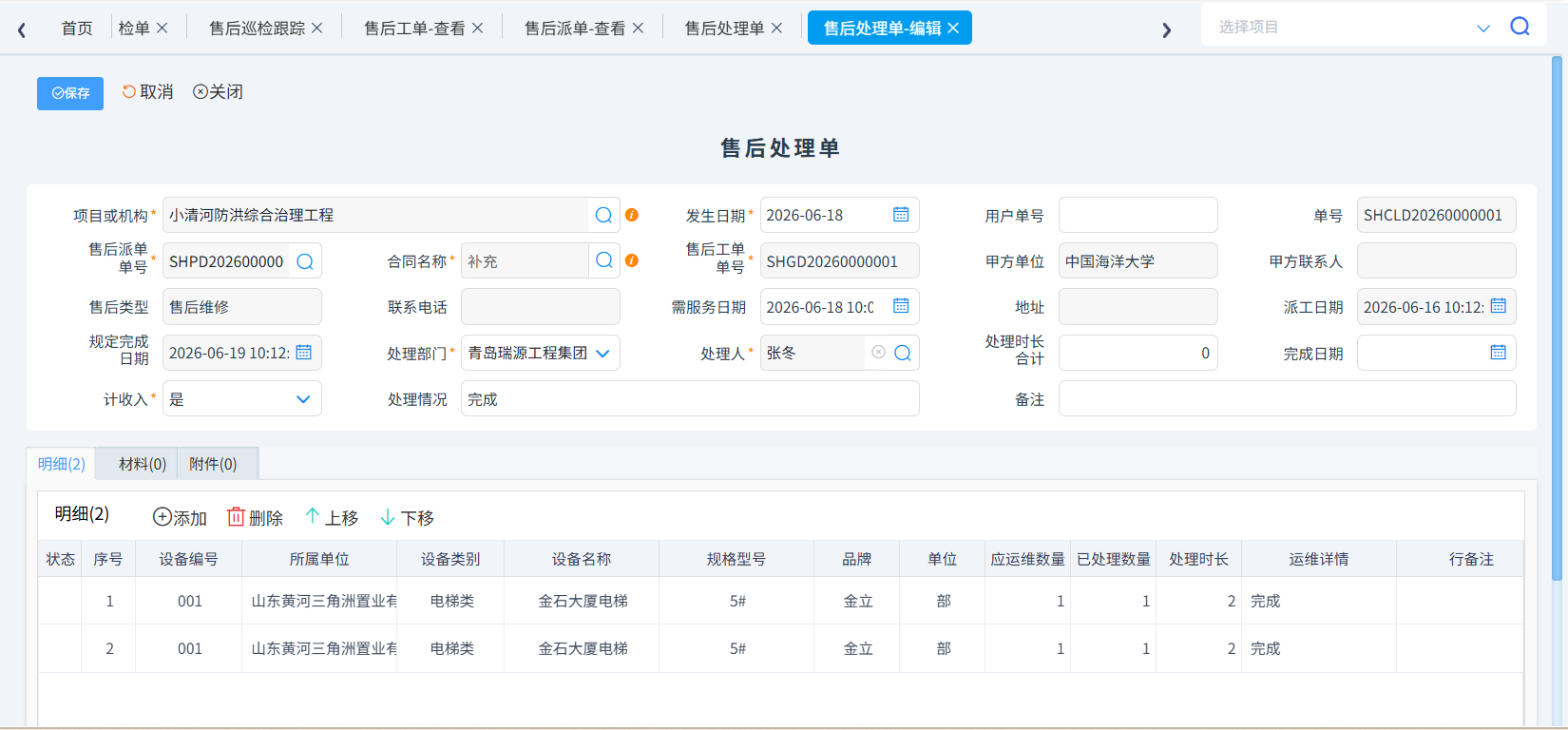The image size is (1568, 730).
Task: Click the 运维详情 column header
Action: point(1319,559)
